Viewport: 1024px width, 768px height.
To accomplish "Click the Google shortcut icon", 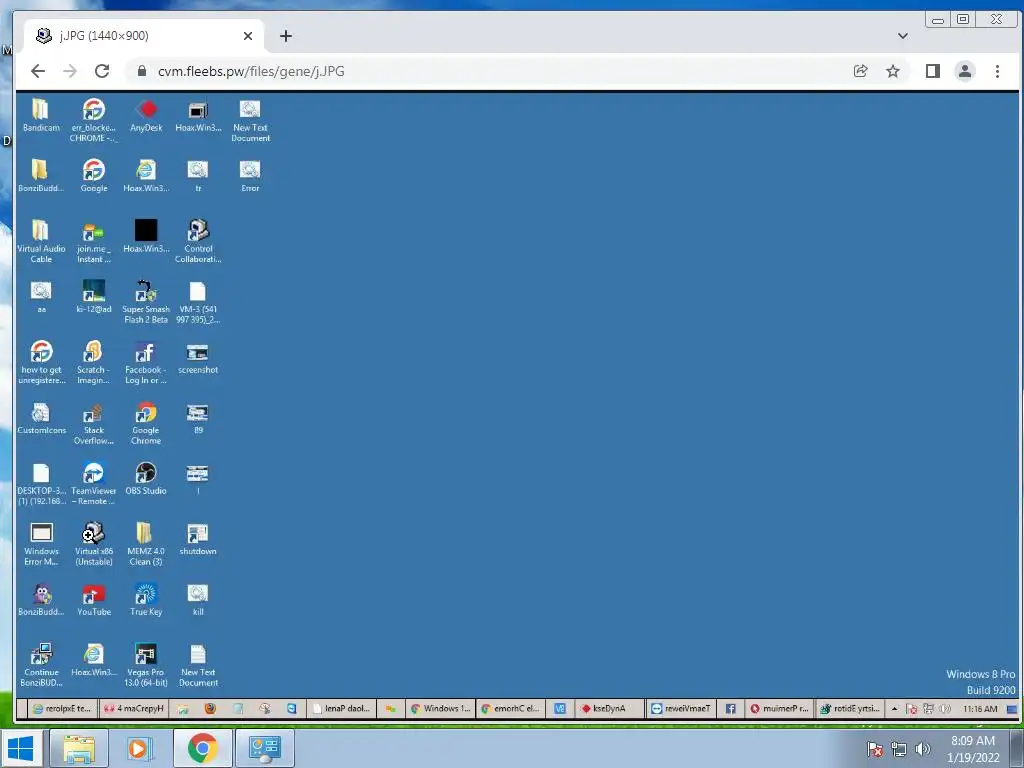I will 93,176.
